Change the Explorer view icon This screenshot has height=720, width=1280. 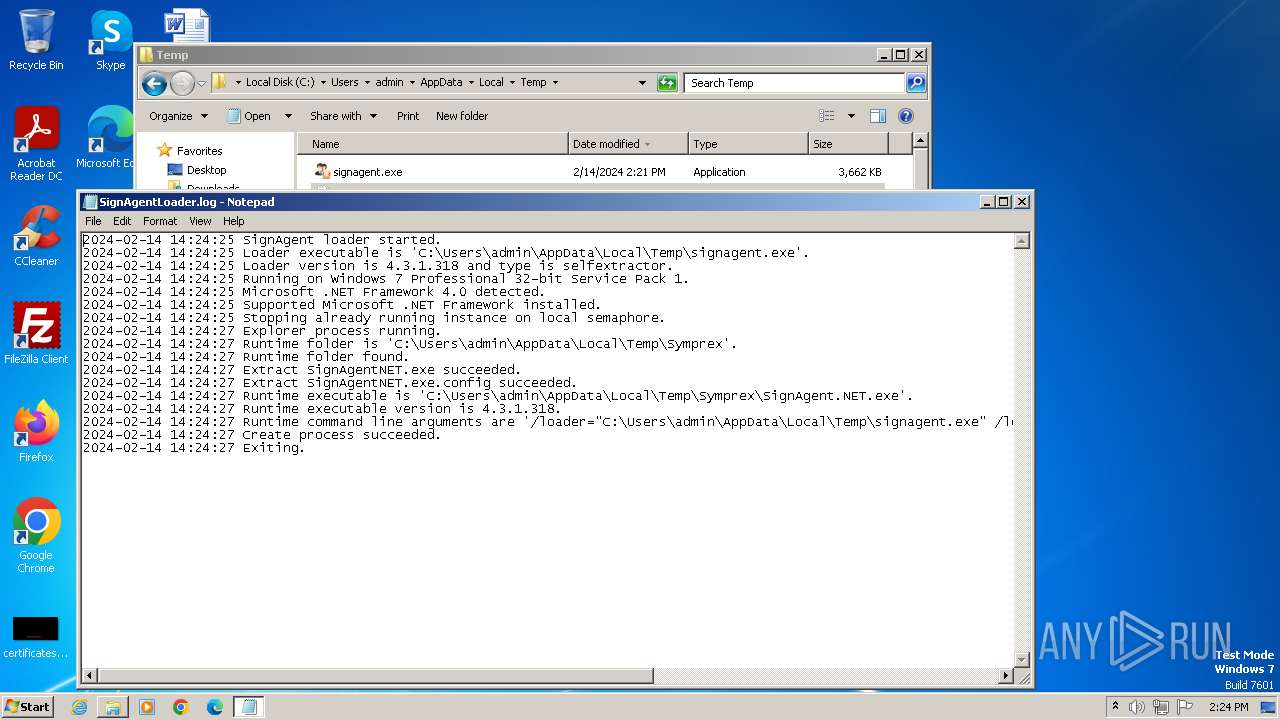coord(827,116)
